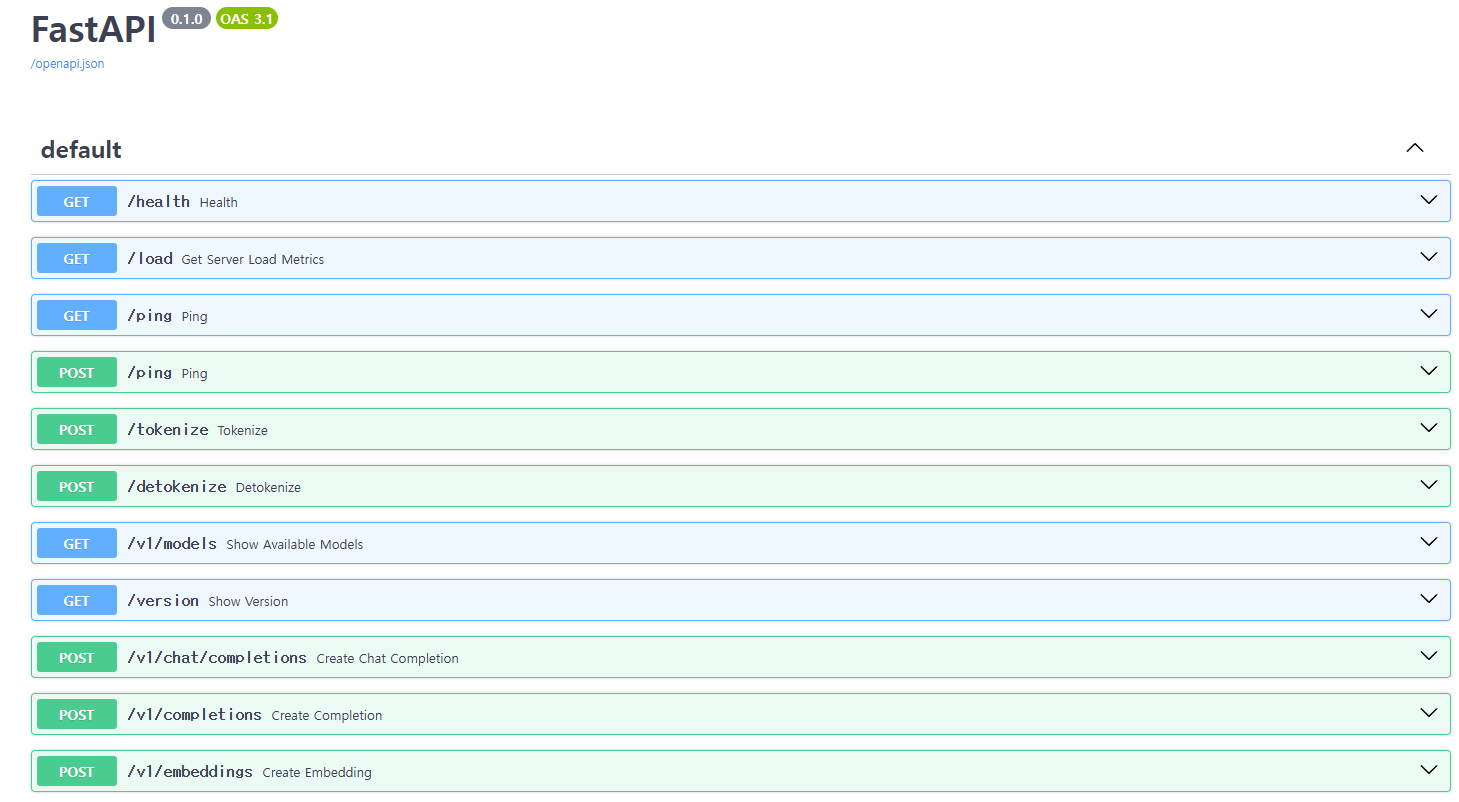Click the 'Health' summary text
Screen dimensions: 1459x802
tap(219, 202)
